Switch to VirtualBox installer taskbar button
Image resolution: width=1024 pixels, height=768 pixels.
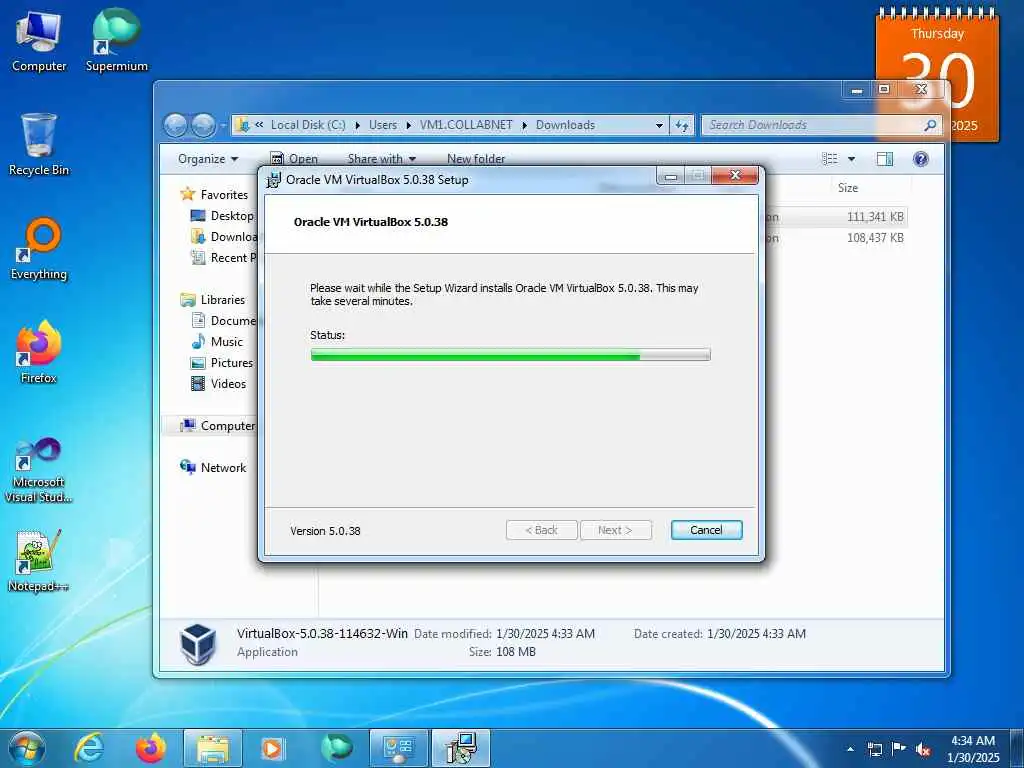[461, 748]
